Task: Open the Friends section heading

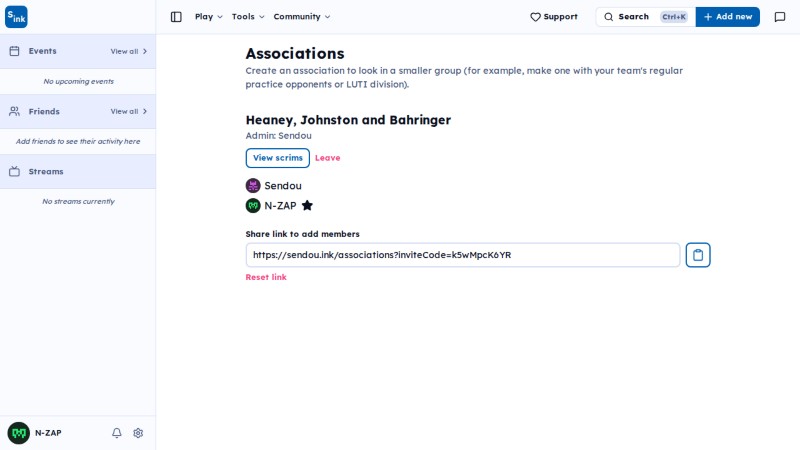Action: (x=44, y=111)
